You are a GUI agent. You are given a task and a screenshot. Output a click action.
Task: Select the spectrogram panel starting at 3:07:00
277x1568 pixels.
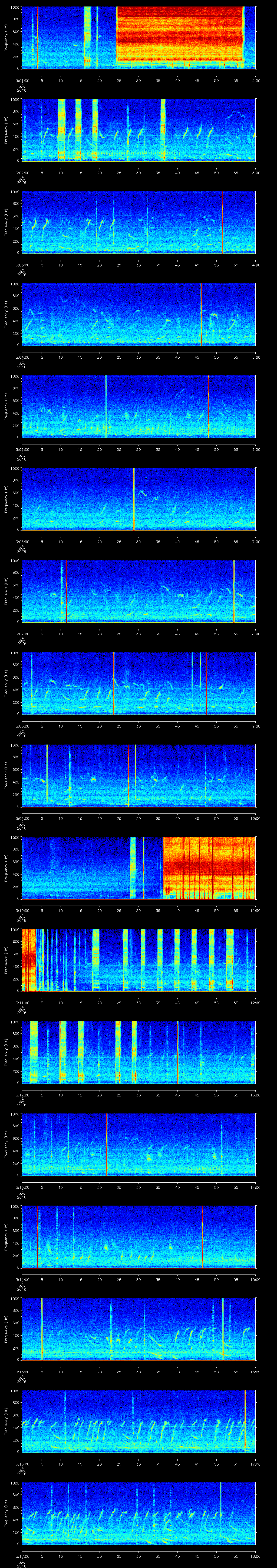(x=139, y=590)
